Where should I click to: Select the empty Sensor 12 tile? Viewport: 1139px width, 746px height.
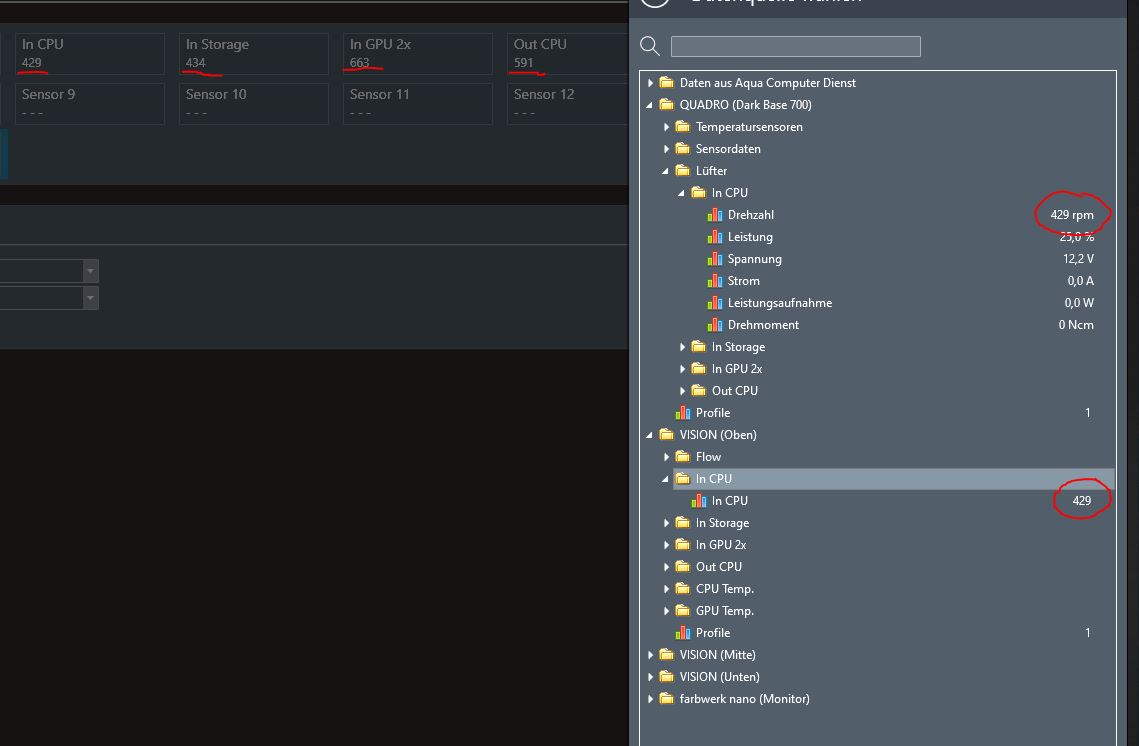pyautogui.click(x=568, y=104)
